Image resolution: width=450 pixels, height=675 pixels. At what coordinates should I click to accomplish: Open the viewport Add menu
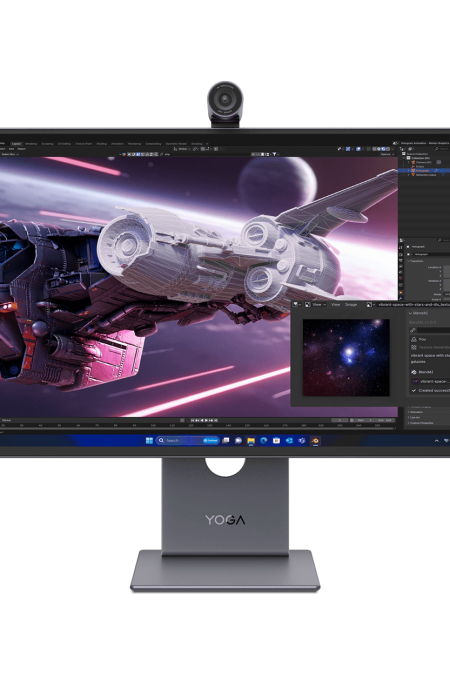click(12, 149)
